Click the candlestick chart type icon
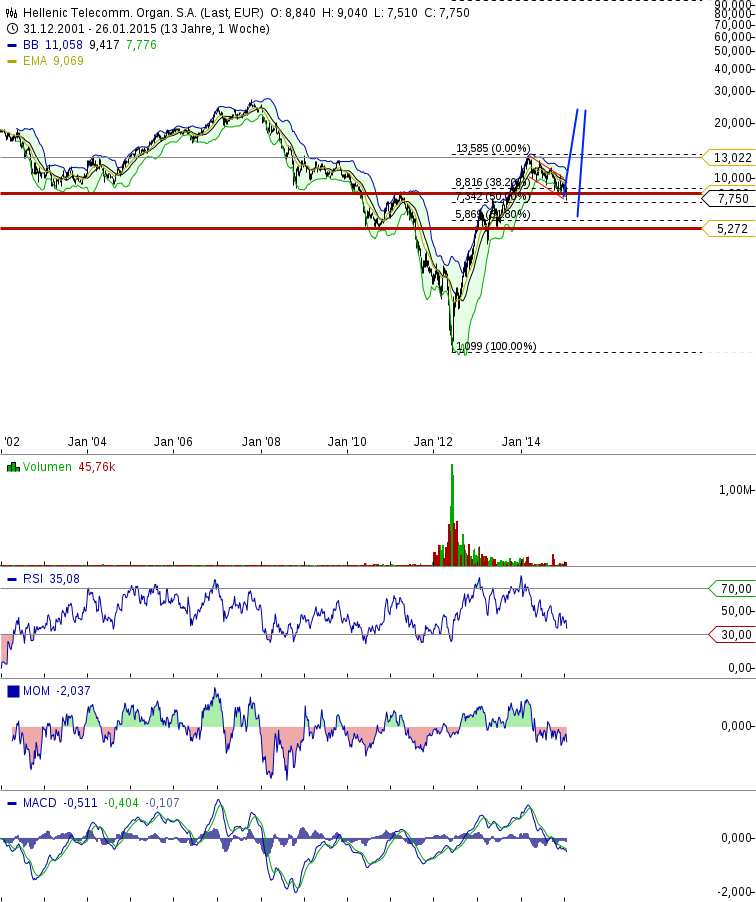Image resolution: width=756 pixels, height=902 pixels. click(12, 13)
